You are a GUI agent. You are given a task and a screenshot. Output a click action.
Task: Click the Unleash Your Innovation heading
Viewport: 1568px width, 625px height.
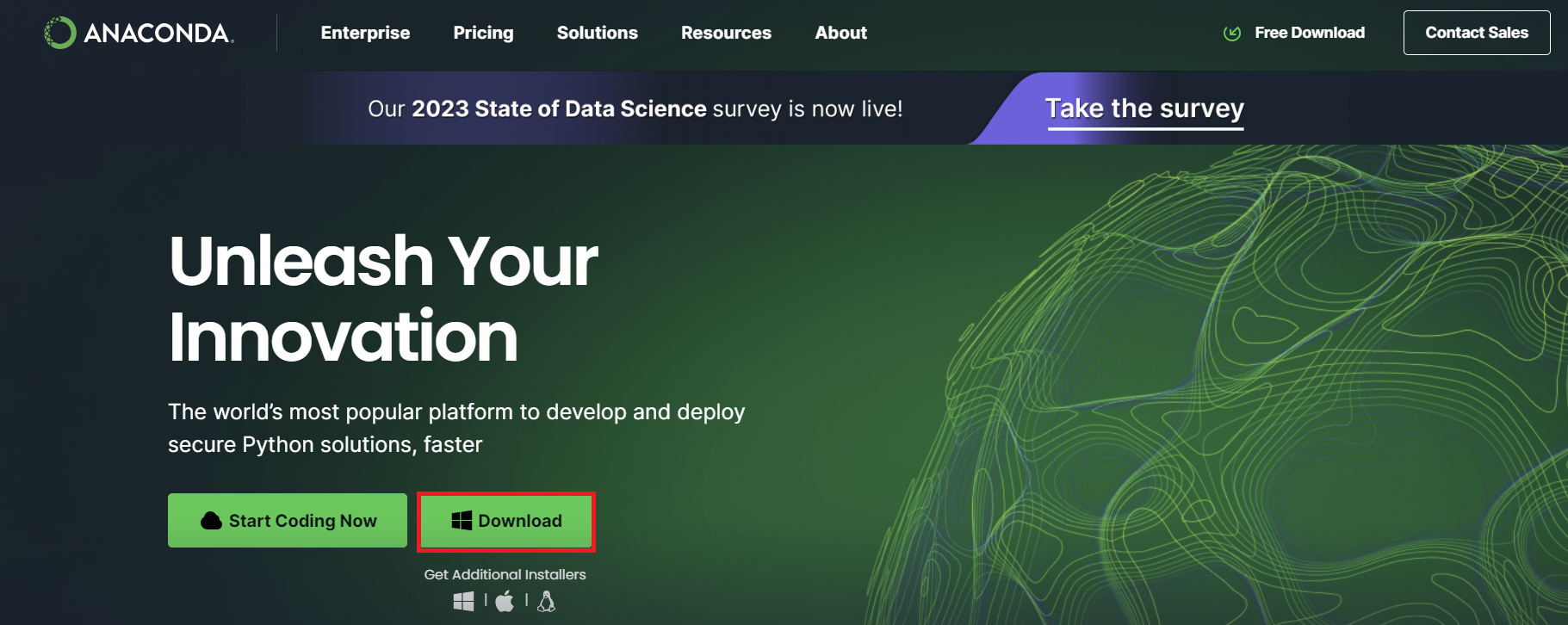click(x=383, y=298)
